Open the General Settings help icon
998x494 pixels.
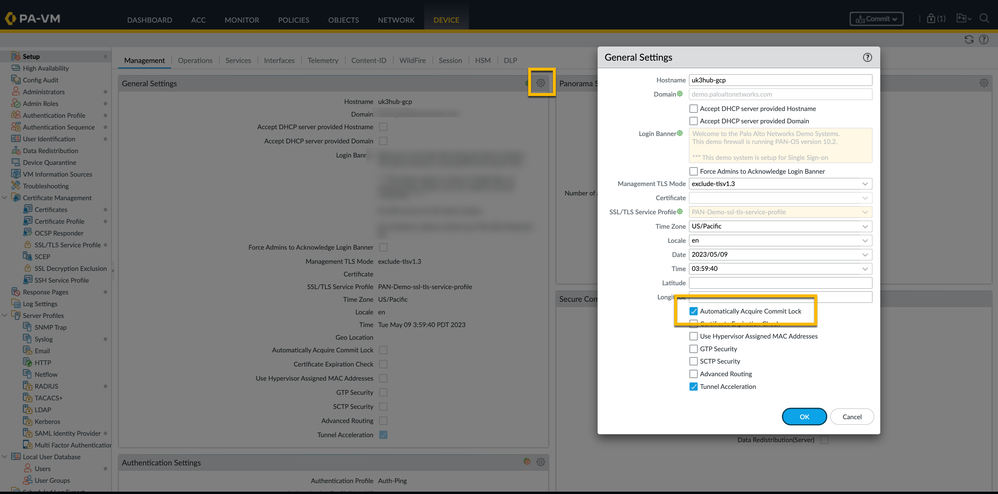(867, 58)
